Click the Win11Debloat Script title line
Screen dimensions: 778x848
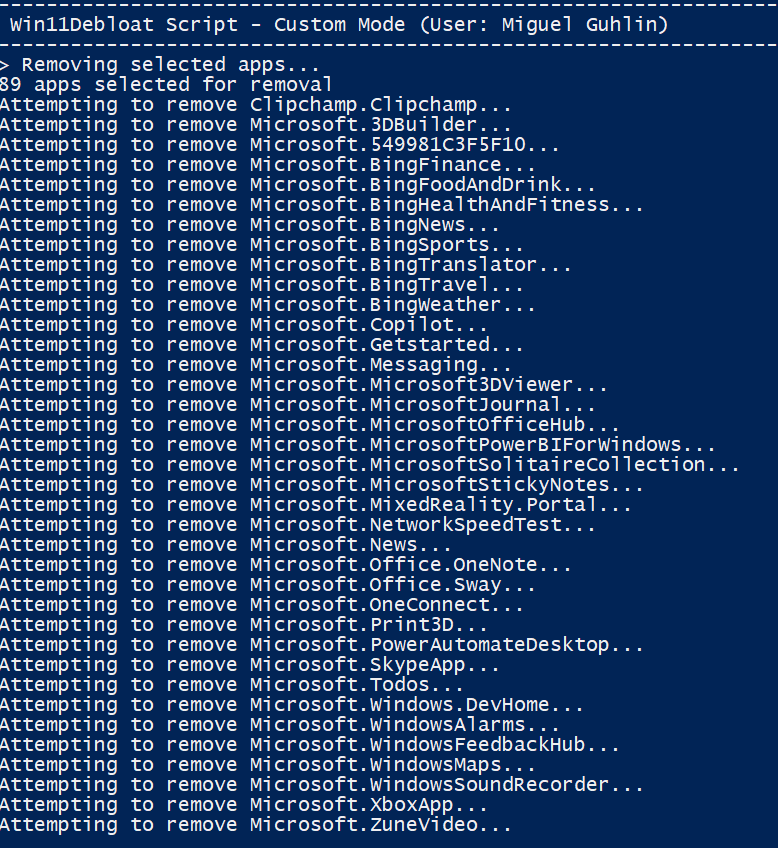(x=339, y=25)
